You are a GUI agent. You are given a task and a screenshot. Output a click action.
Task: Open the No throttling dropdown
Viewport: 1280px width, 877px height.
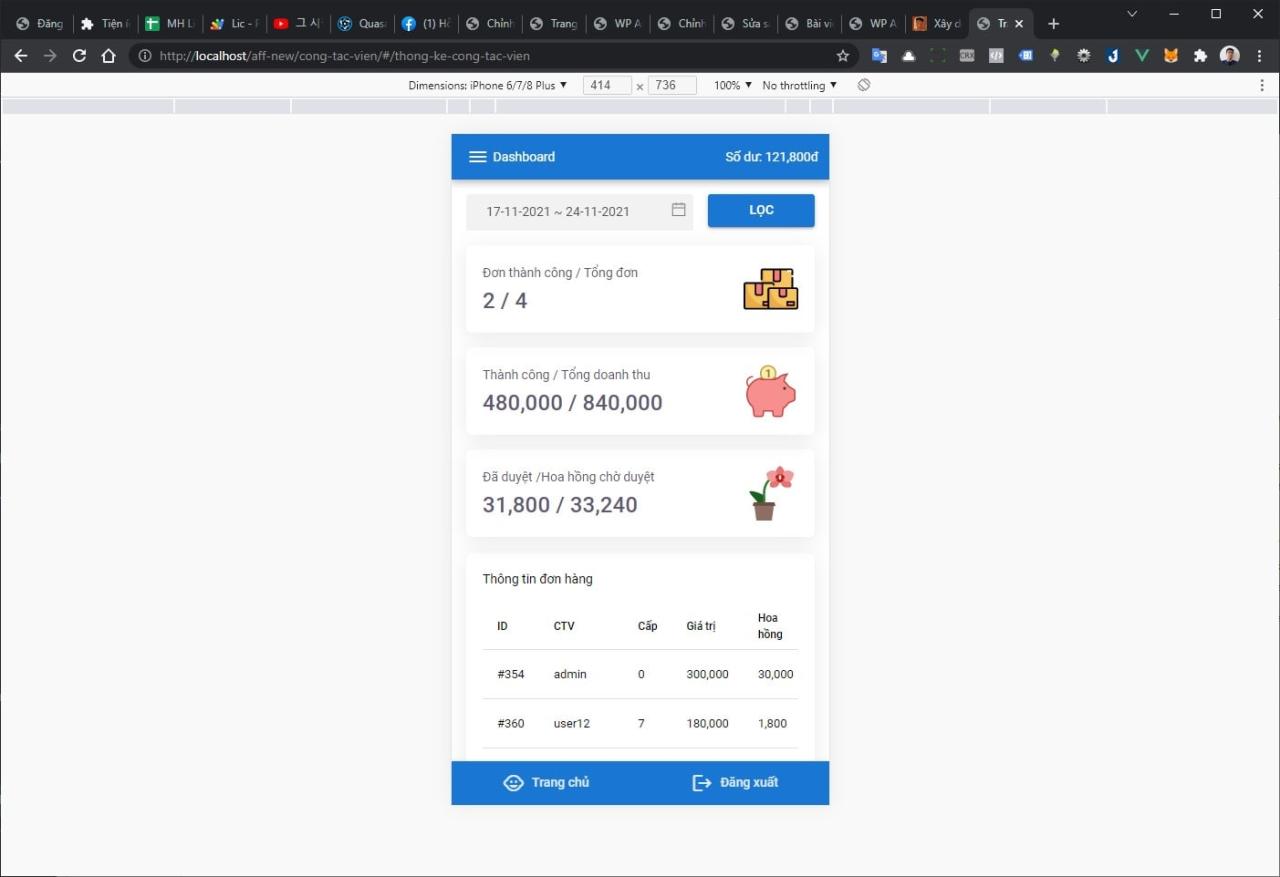(x=798, y=85)
